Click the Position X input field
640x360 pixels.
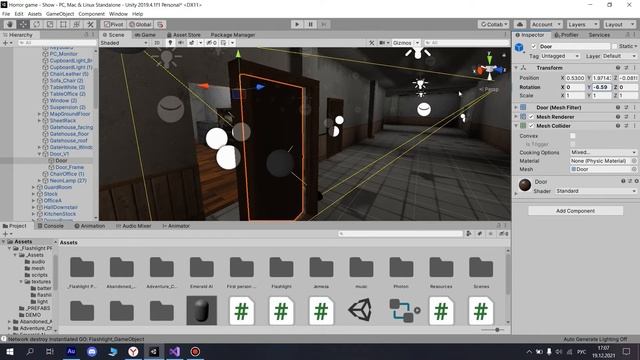pos(576,78)
